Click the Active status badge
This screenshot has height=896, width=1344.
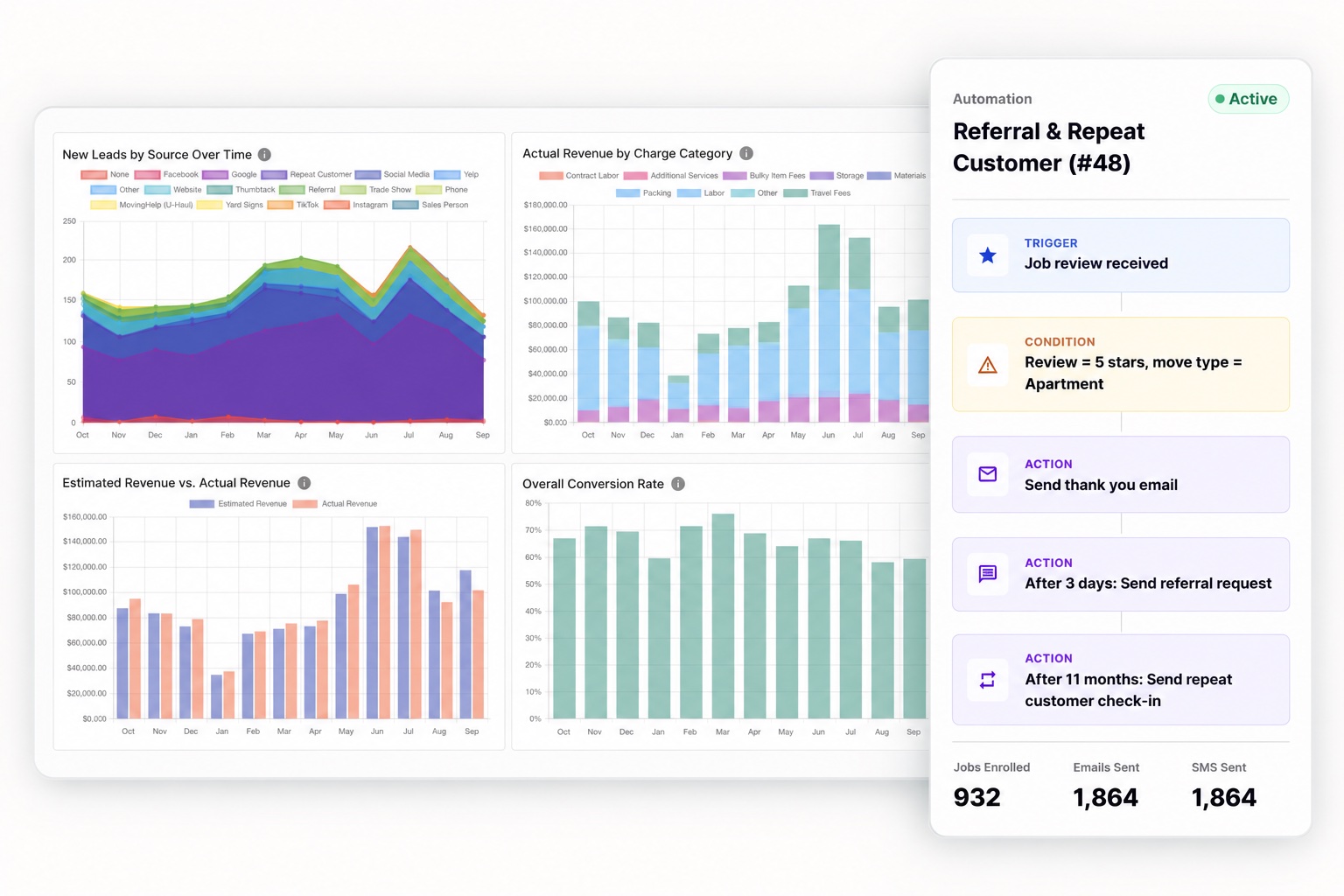point(1248,99)
